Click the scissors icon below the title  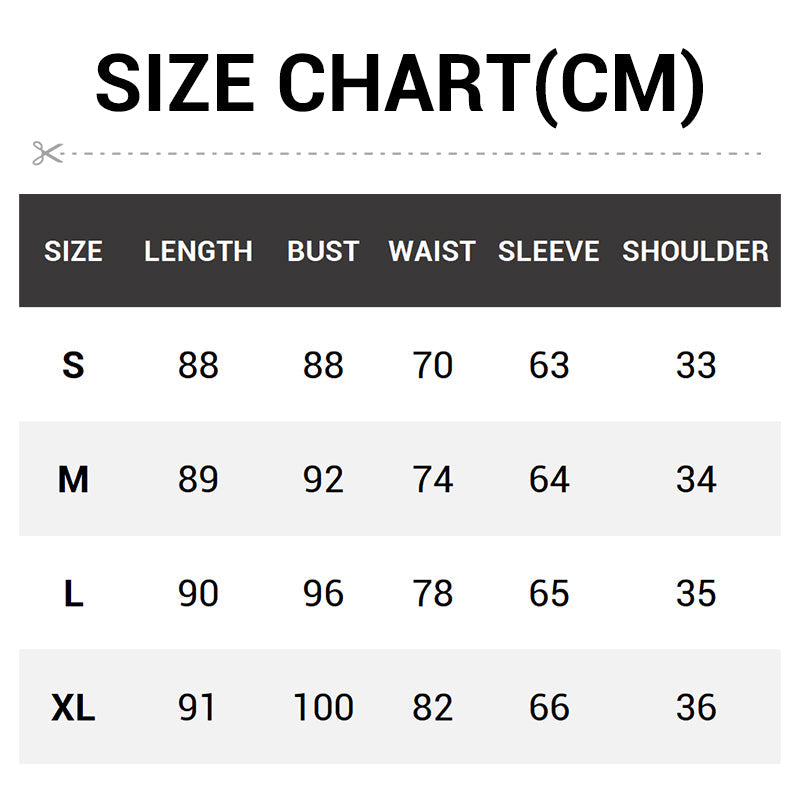46,153
